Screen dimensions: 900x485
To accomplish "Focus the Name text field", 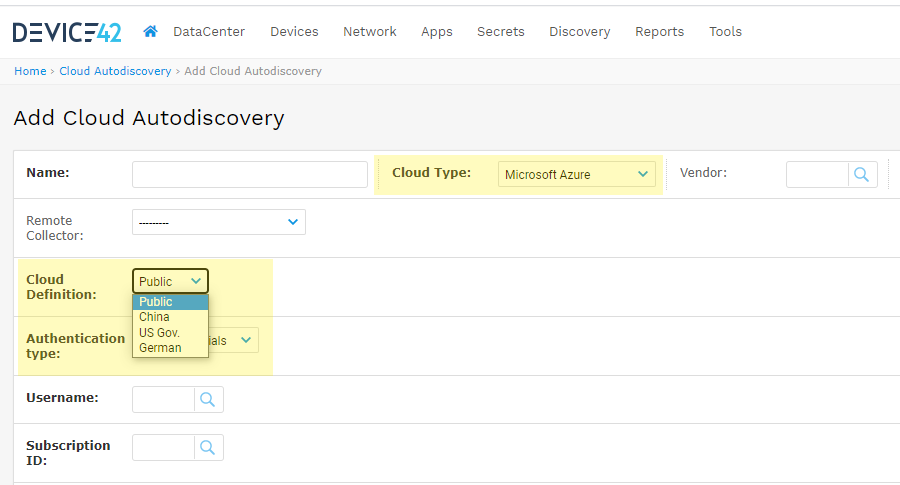I will click(x=250, y=174).
